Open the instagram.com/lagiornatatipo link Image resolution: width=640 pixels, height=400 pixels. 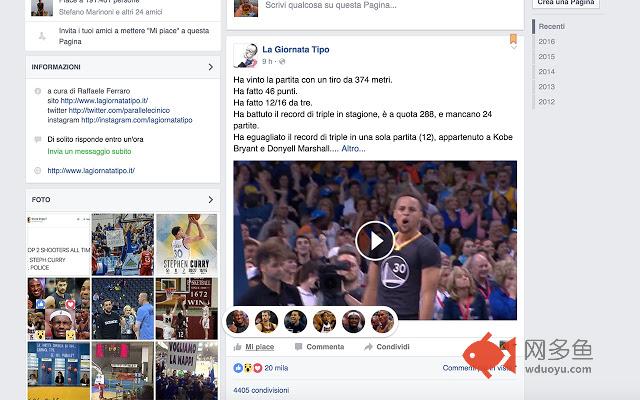click(x=137, y=120)
